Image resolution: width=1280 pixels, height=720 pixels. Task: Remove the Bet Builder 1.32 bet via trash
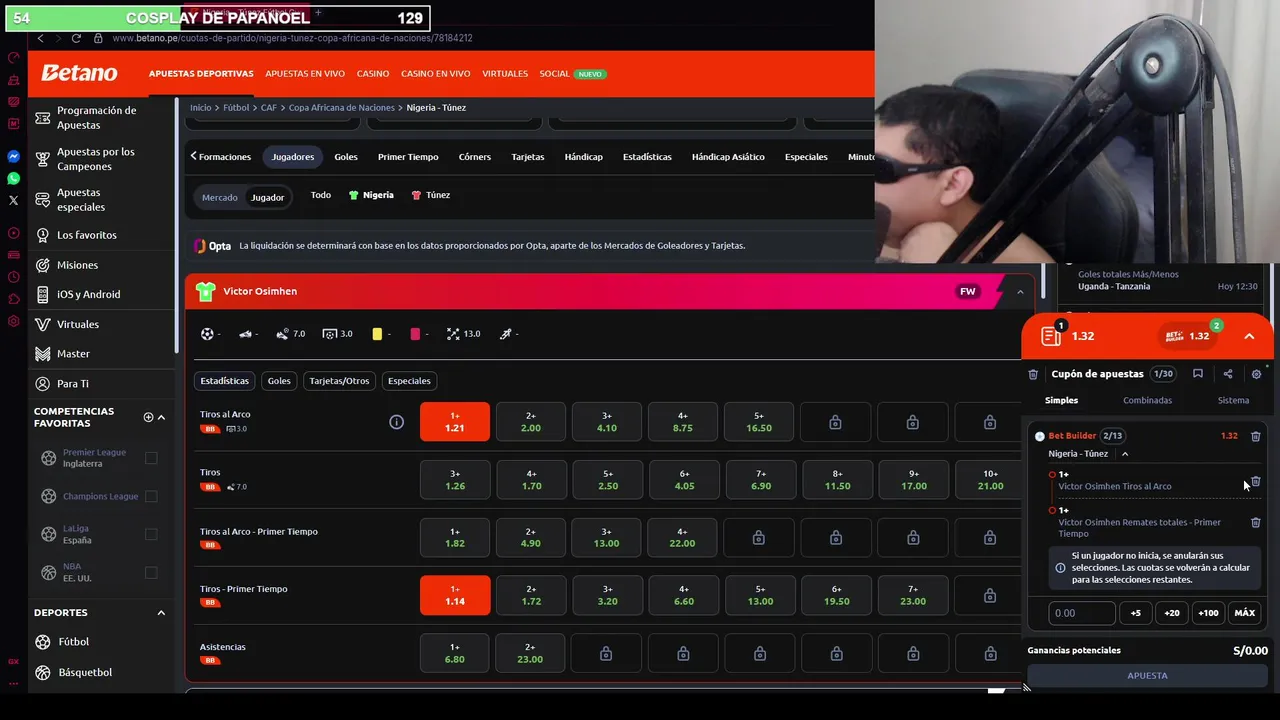point(1256,436)
